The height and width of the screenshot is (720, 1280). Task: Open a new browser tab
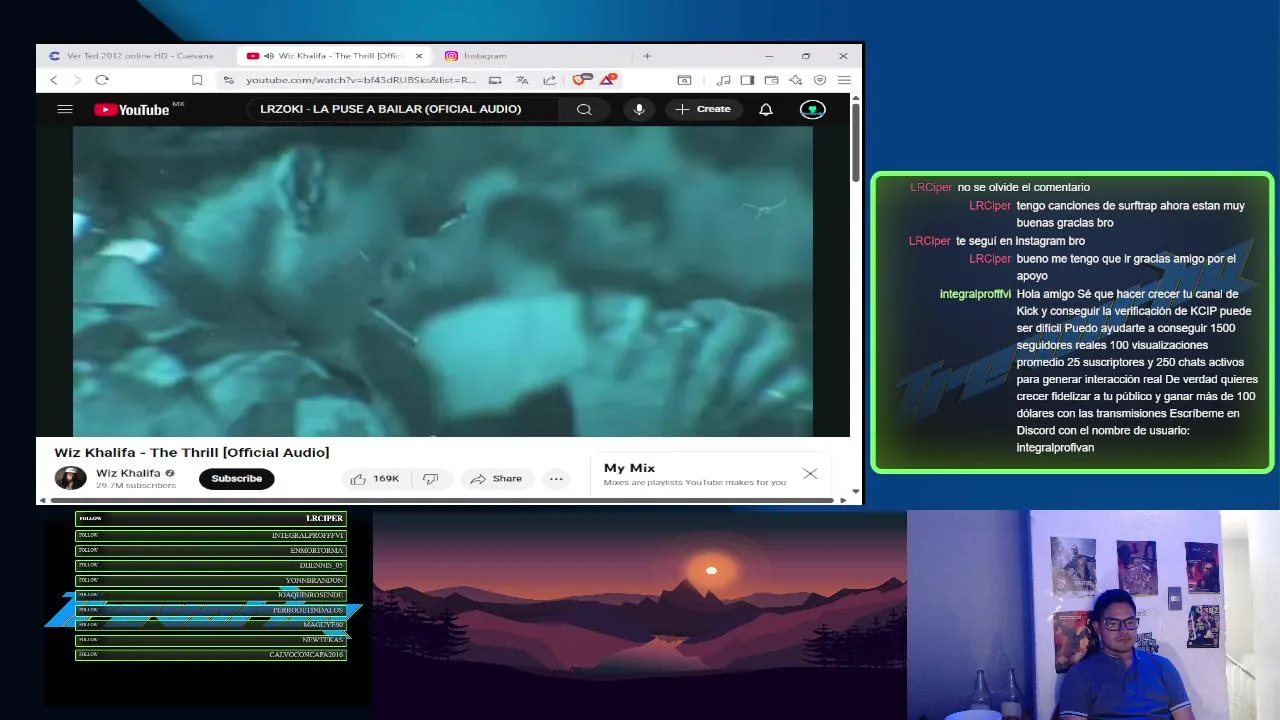[x=647, y=56]
